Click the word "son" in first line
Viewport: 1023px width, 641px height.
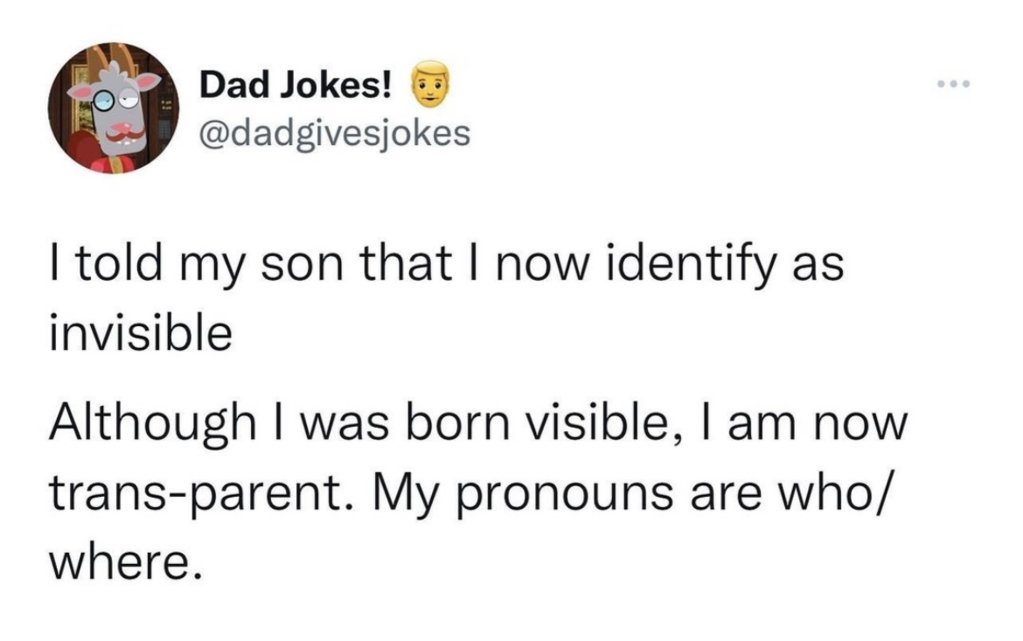pyautogui.click(x=302, y=267)
